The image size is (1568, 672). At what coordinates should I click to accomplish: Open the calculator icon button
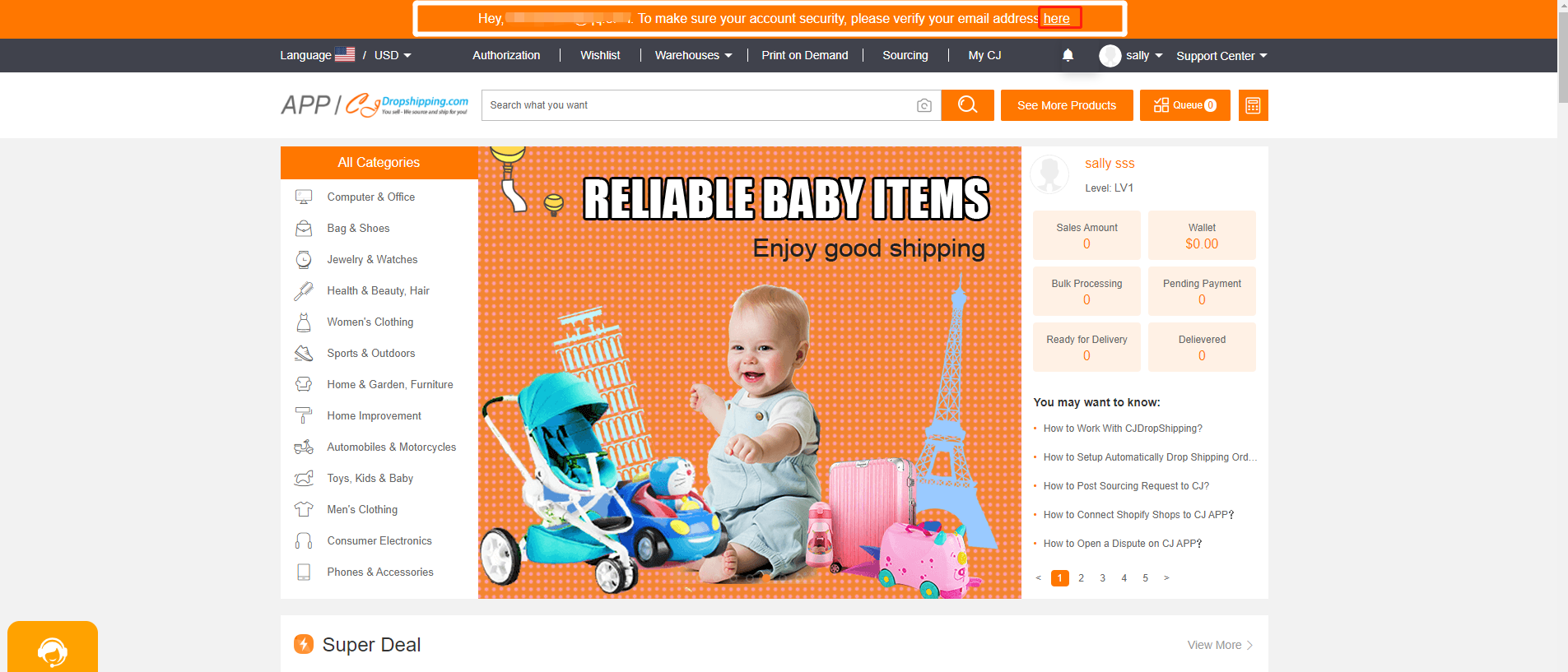(1253, 105)
